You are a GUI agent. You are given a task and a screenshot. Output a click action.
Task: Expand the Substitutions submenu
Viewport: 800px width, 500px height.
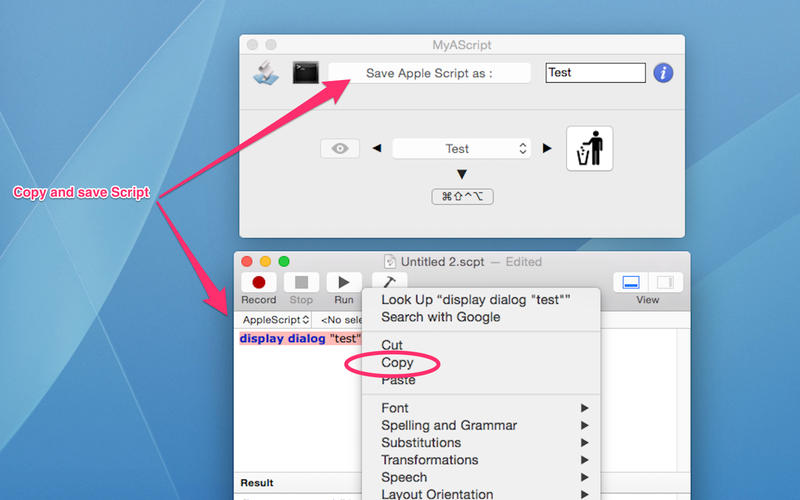pos(481,442)
